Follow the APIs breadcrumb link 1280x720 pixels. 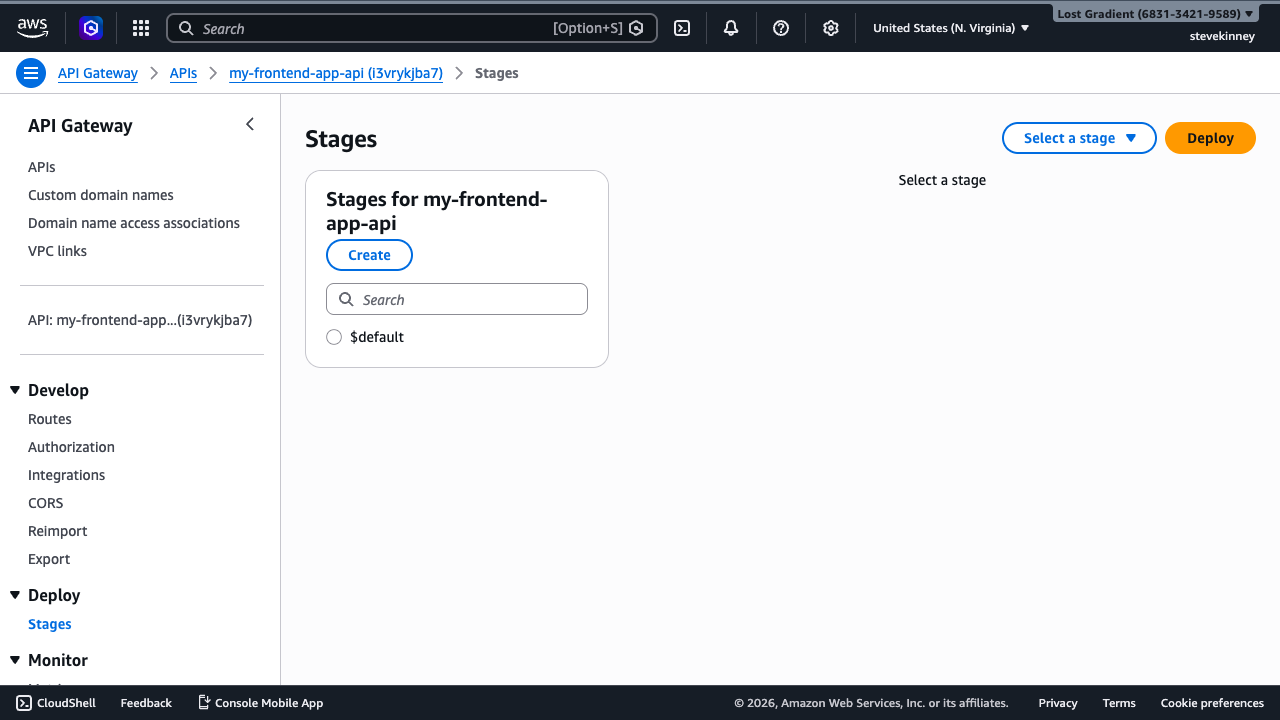(x=183, y=73)
